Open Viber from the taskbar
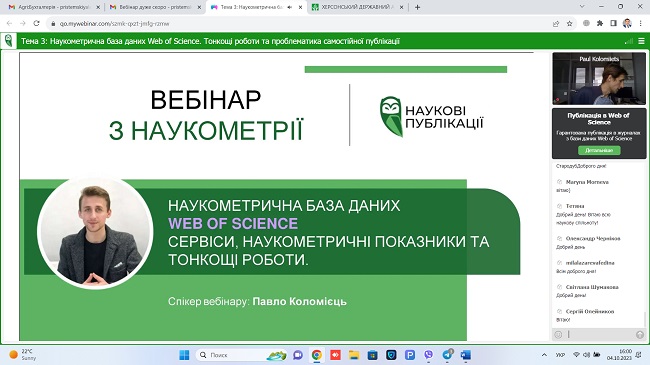This screenshot has height=365, width=650. (428, 355)
